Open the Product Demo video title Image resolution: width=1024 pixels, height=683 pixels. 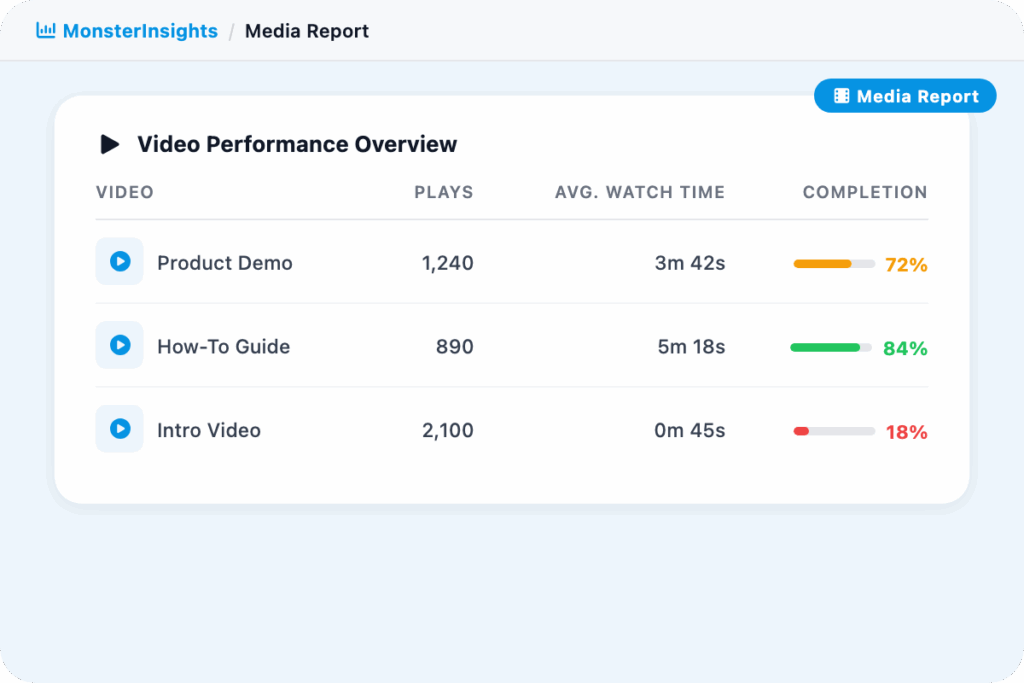225,263
